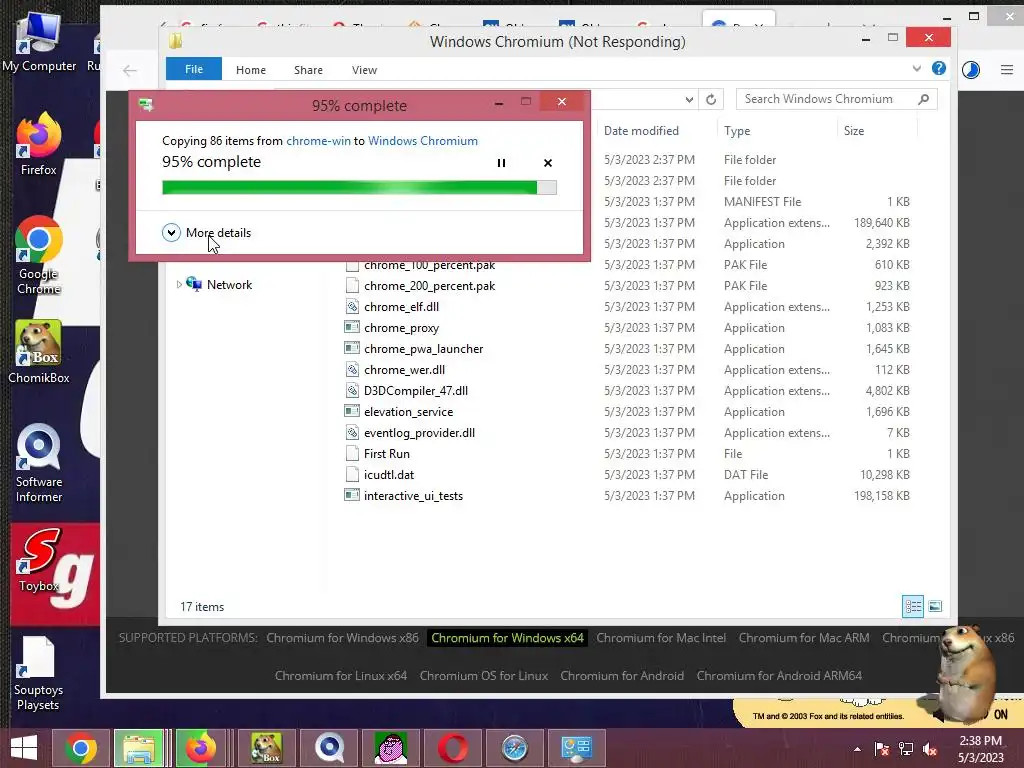Click the green copy progress bar
The image size is (1024, 768).
[x=359, y=187]
